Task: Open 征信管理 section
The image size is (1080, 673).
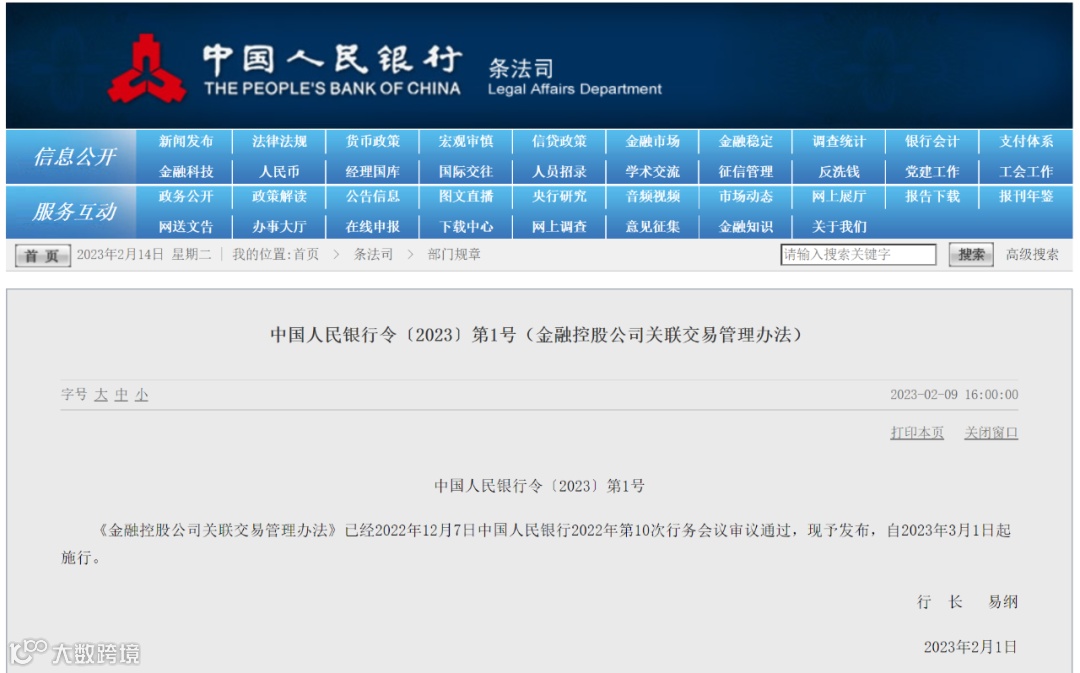Action: pyautogui.click(x=746, y=172)
